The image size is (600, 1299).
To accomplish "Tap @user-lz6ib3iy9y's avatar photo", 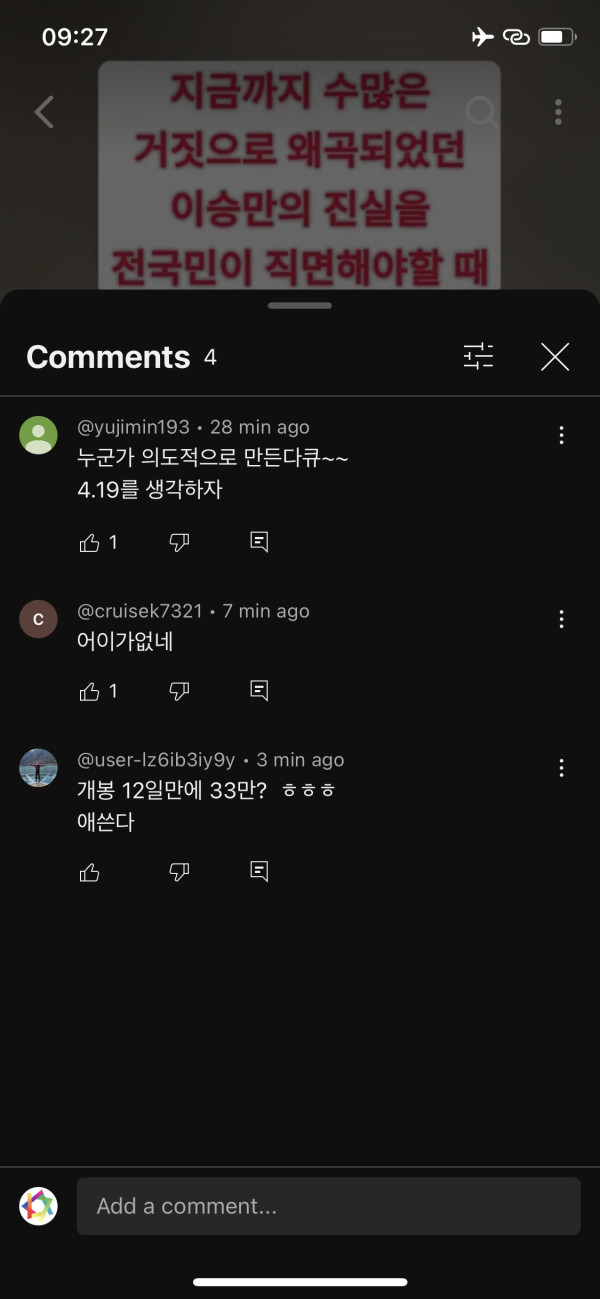I will (38, 768).
